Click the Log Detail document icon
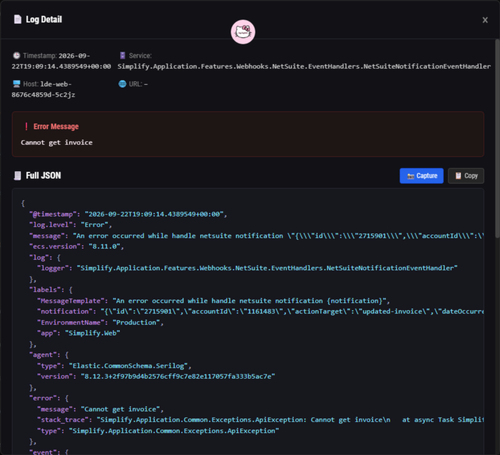This screenshot has width=500, height=455. (17, 19)
